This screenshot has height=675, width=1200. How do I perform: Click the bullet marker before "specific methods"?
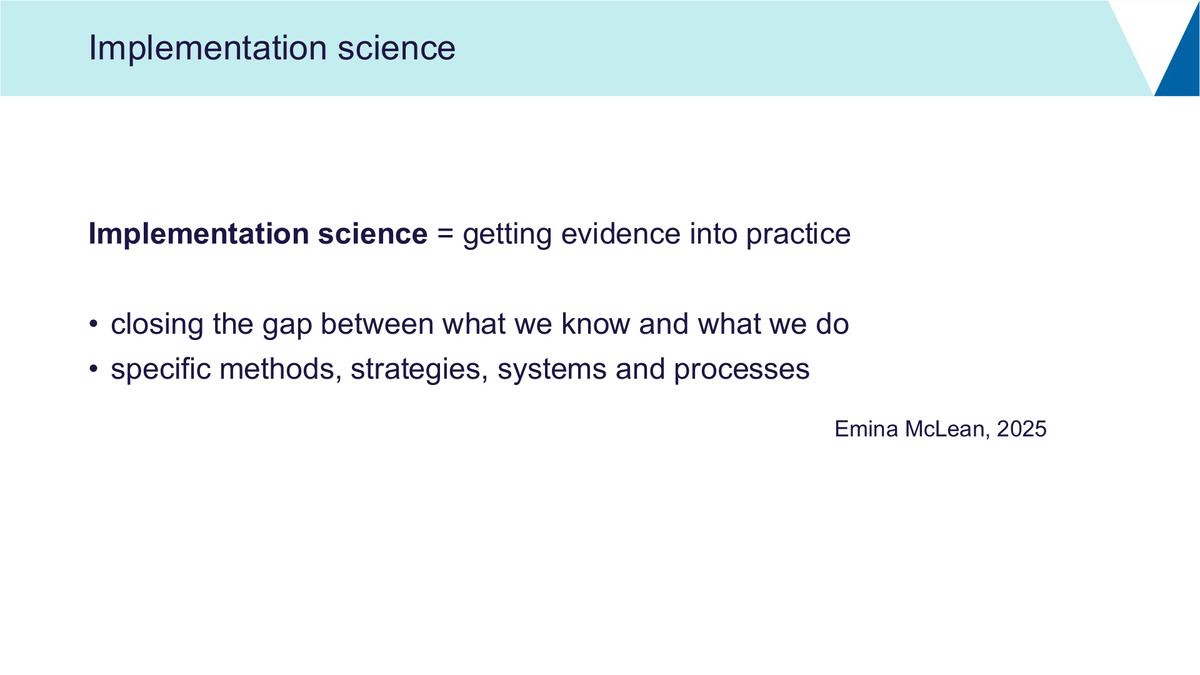(x=93, y=371)
